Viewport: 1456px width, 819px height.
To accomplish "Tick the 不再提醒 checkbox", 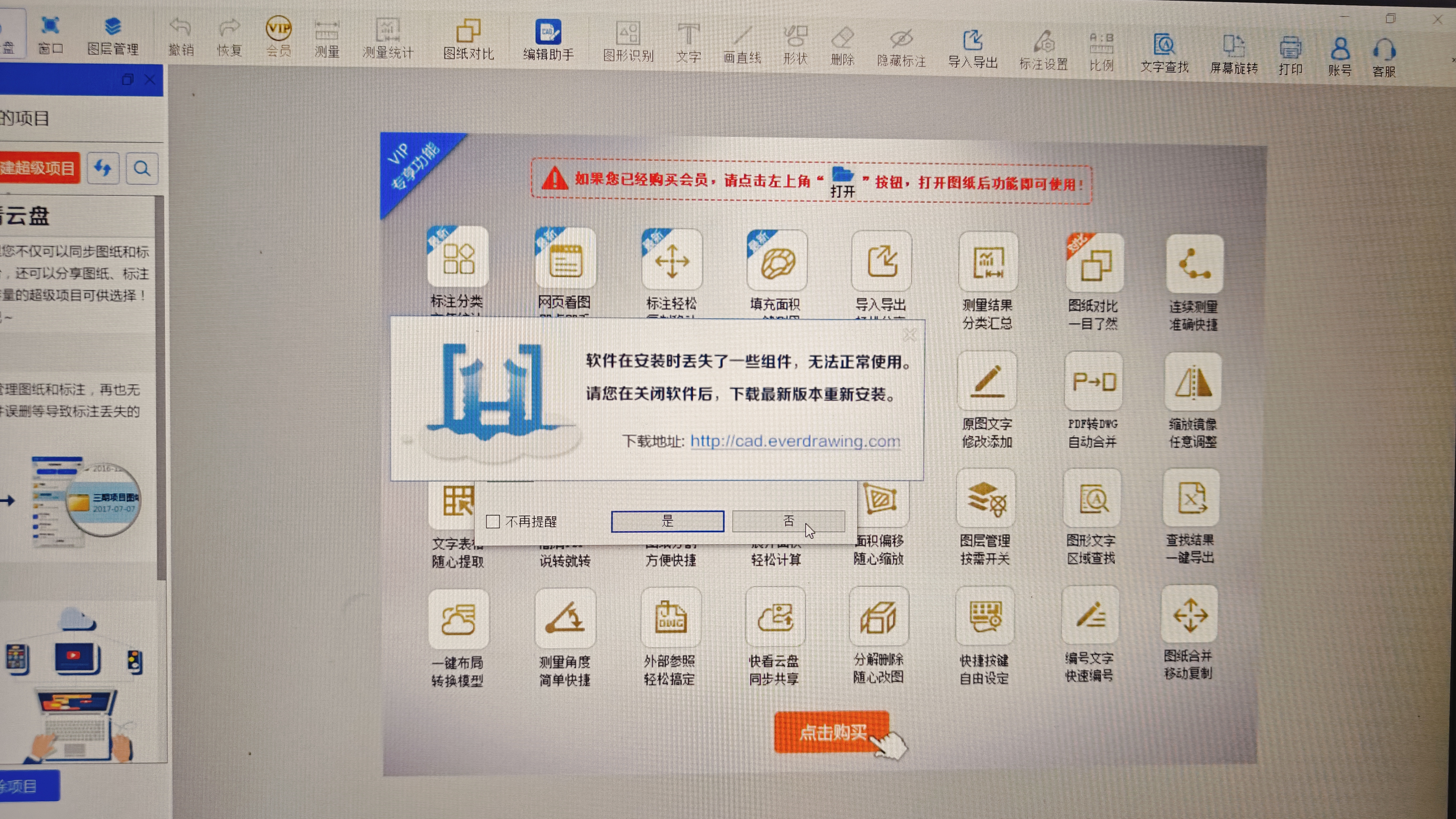I will tap(492, 521).
